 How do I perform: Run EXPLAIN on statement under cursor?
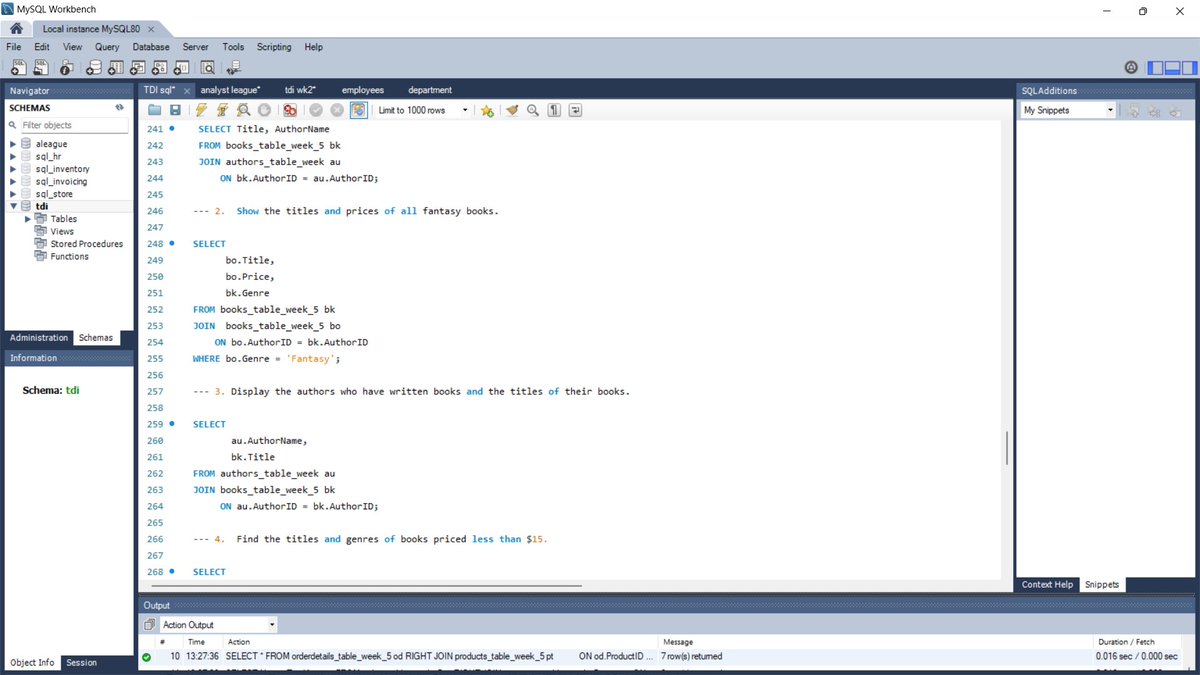243,110
